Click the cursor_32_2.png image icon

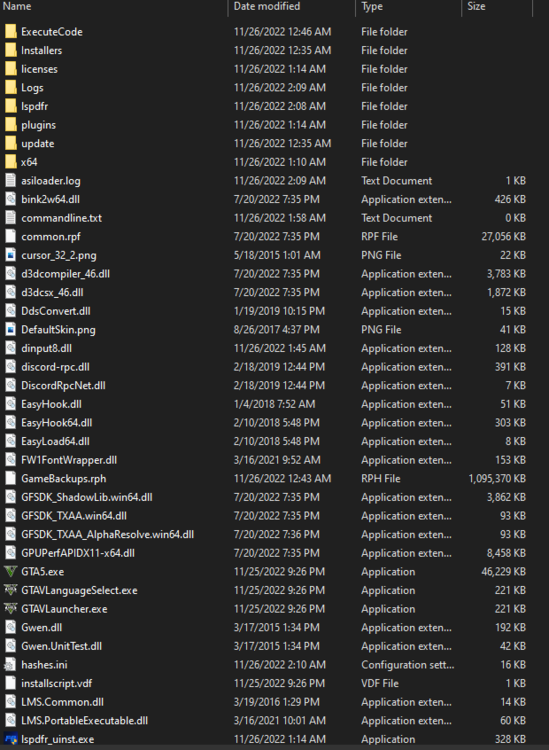click(x=11, y=255)
